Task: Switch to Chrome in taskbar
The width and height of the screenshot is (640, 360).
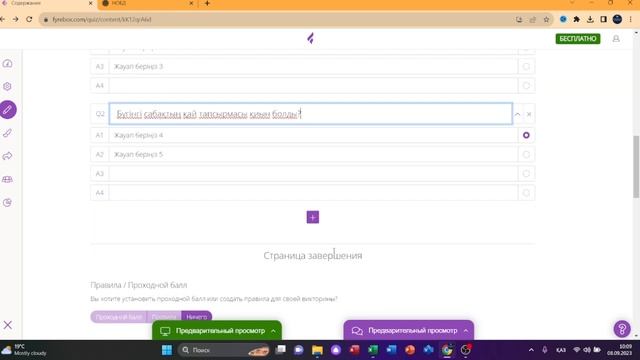Action: (x=447, y=350)
